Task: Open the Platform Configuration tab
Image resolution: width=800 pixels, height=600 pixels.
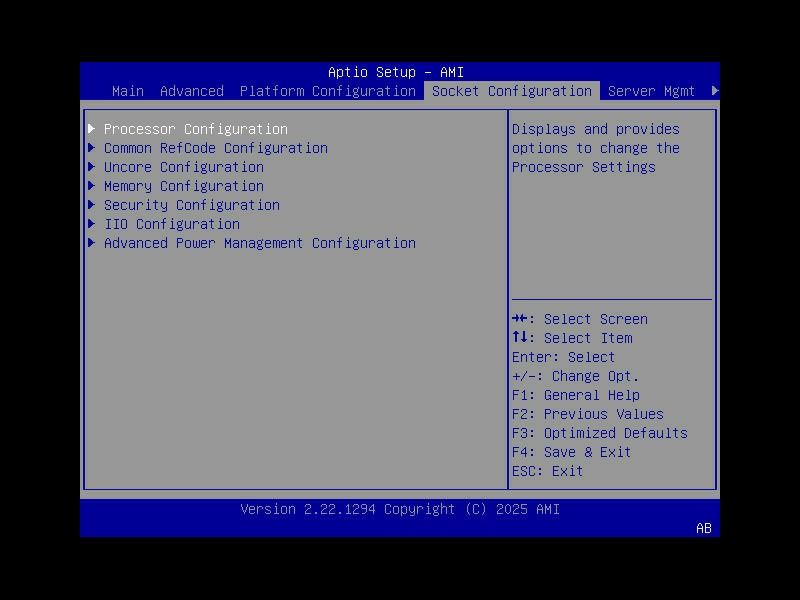Action: click(328, 91)
